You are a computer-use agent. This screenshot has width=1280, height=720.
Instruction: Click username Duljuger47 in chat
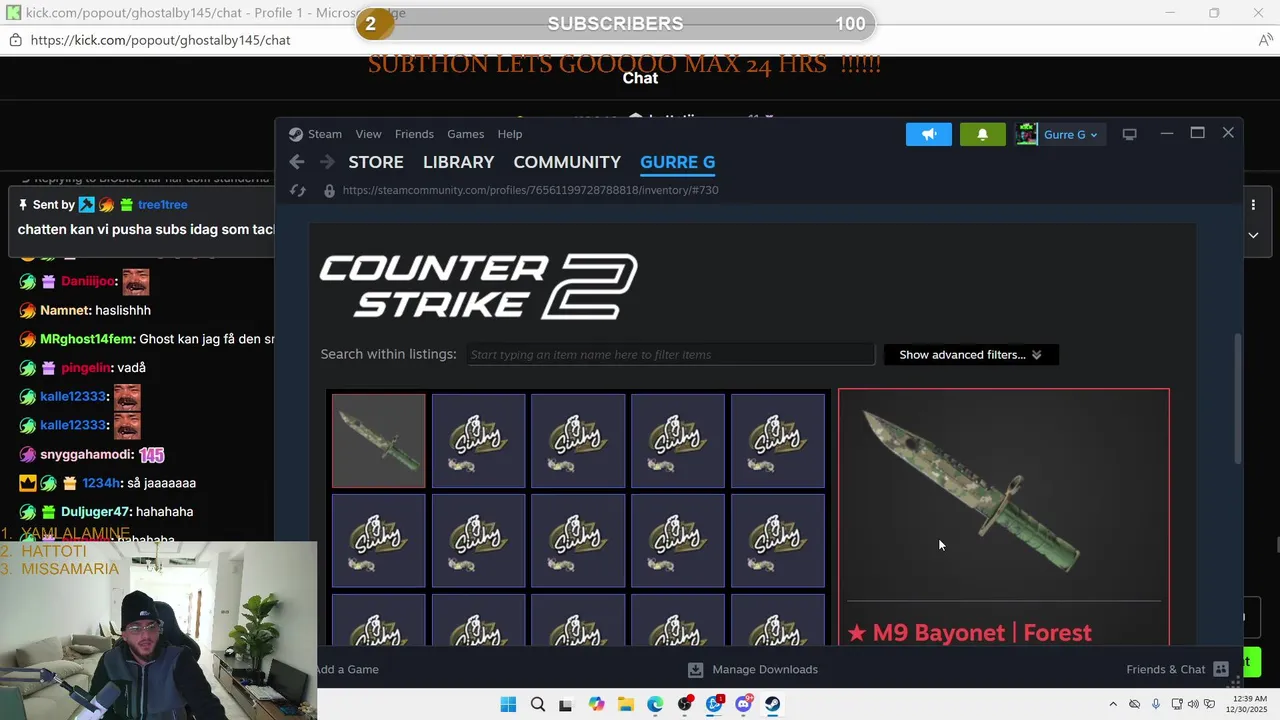(96, 512)
